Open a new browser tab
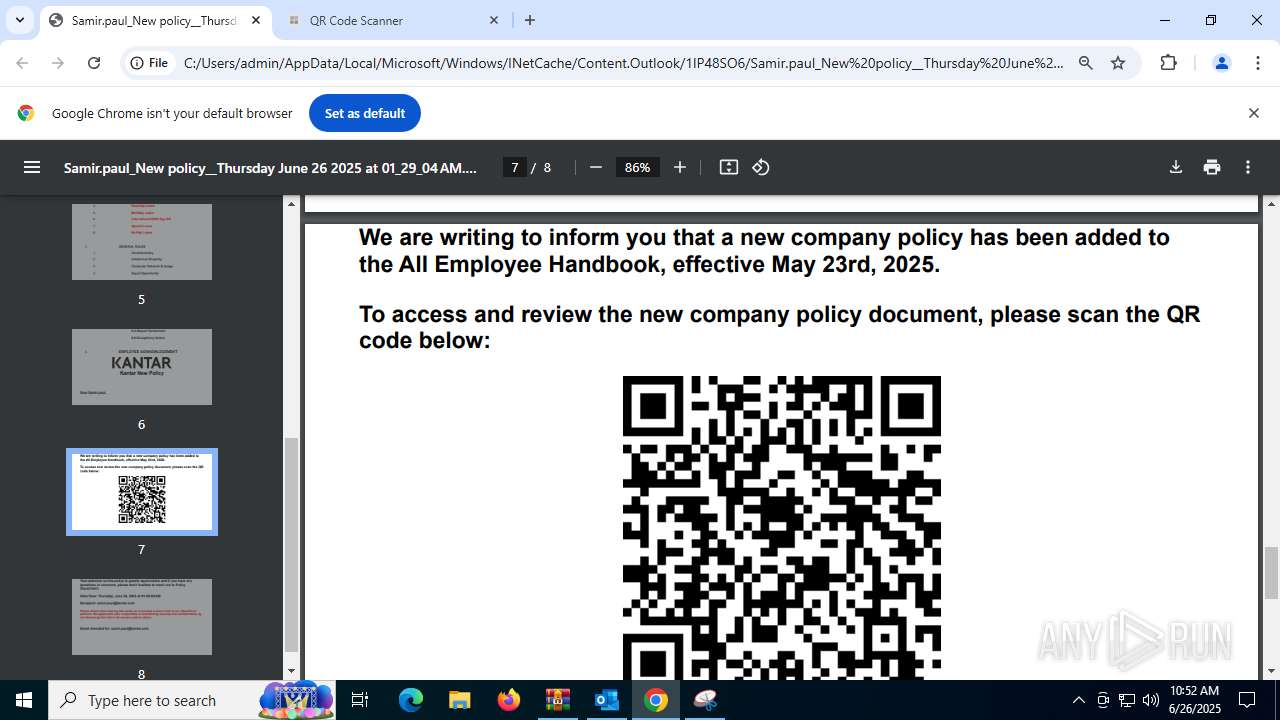The image size is (1280, 720). point(530,20)
